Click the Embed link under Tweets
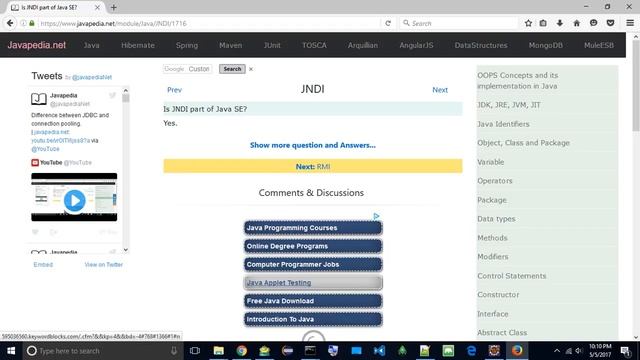Image resolution: width=640 pixels, height=360 pixels. pos(43,264)
